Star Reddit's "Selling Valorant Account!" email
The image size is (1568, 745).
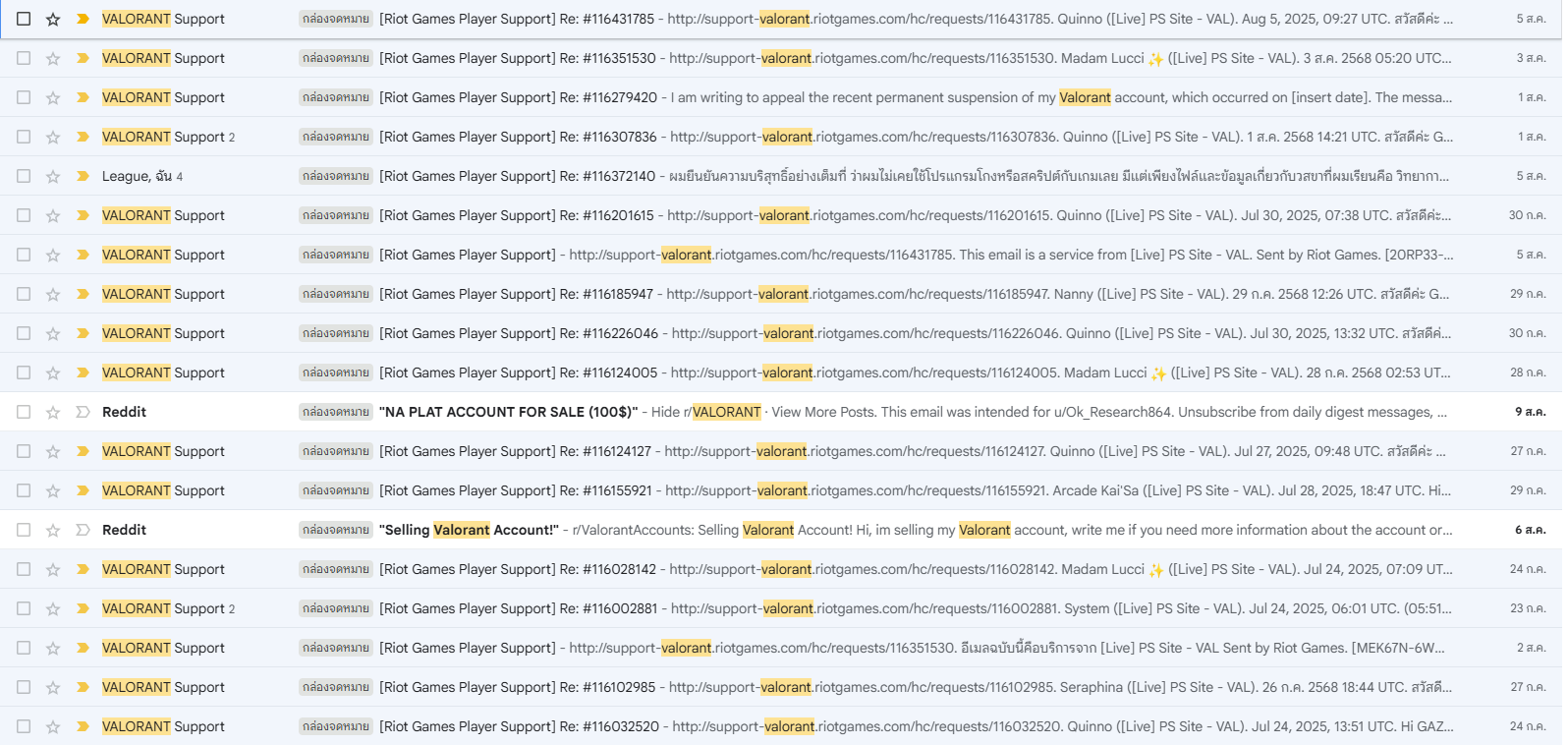click(53, 530)
